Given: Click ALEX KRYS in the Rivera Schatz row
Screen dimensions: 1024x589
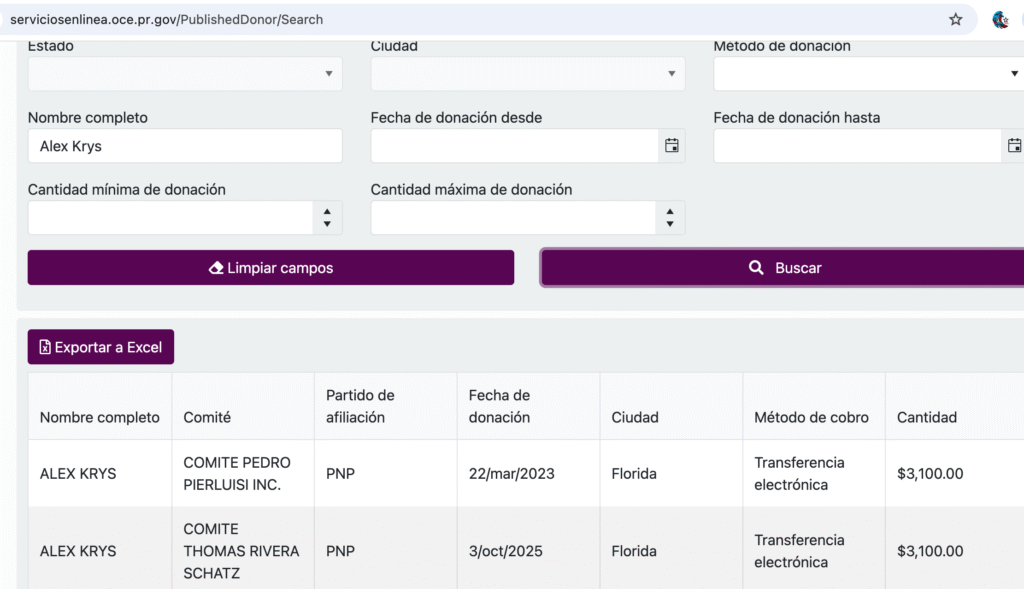Looking at the screenshot, I should click(x=78, y=551).
